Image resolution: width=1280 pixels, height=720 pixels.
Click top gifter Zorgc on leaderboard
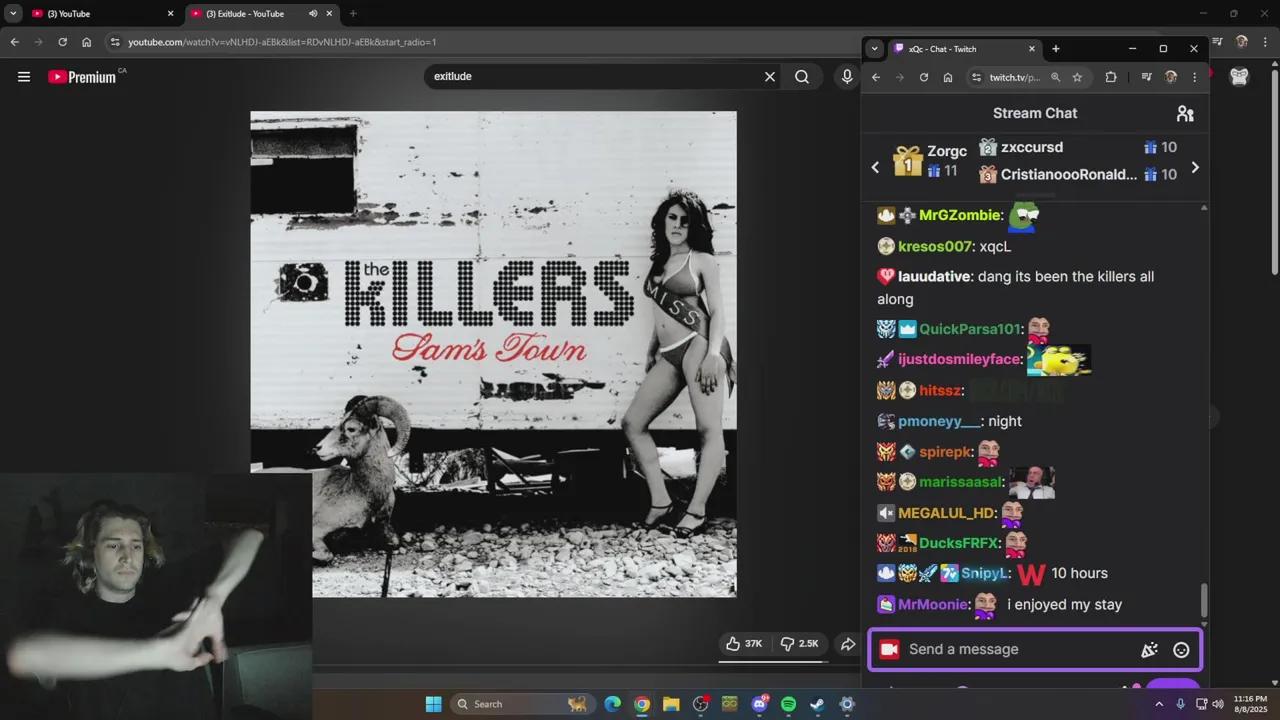tap(947, 151)
